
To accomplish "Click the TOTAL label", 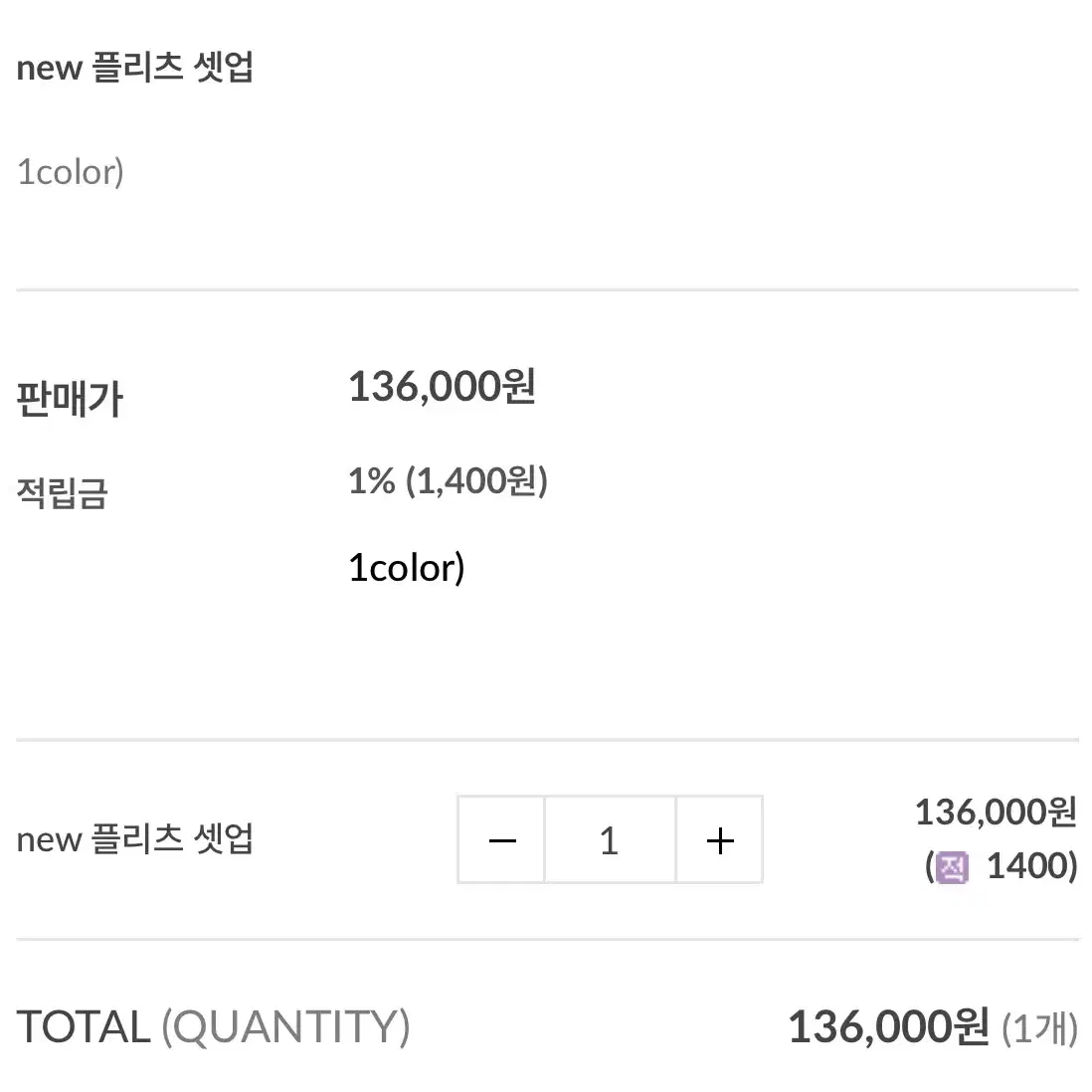I will (x=84, y=1026).
